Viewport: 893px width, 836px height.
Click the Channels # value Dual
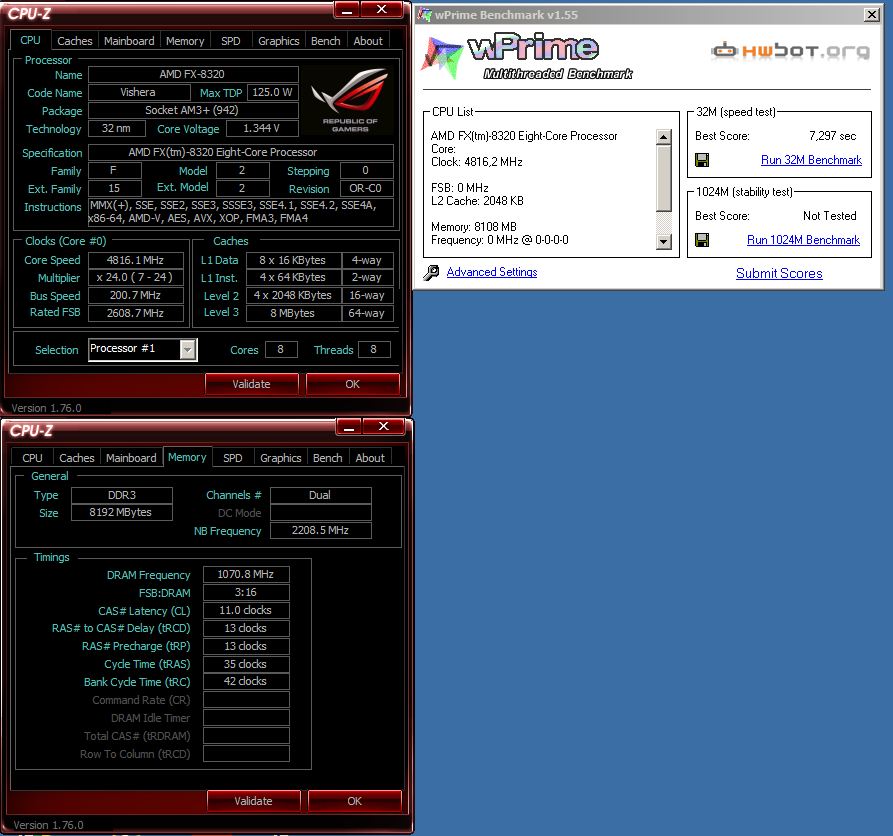click(x=321, y=495)
